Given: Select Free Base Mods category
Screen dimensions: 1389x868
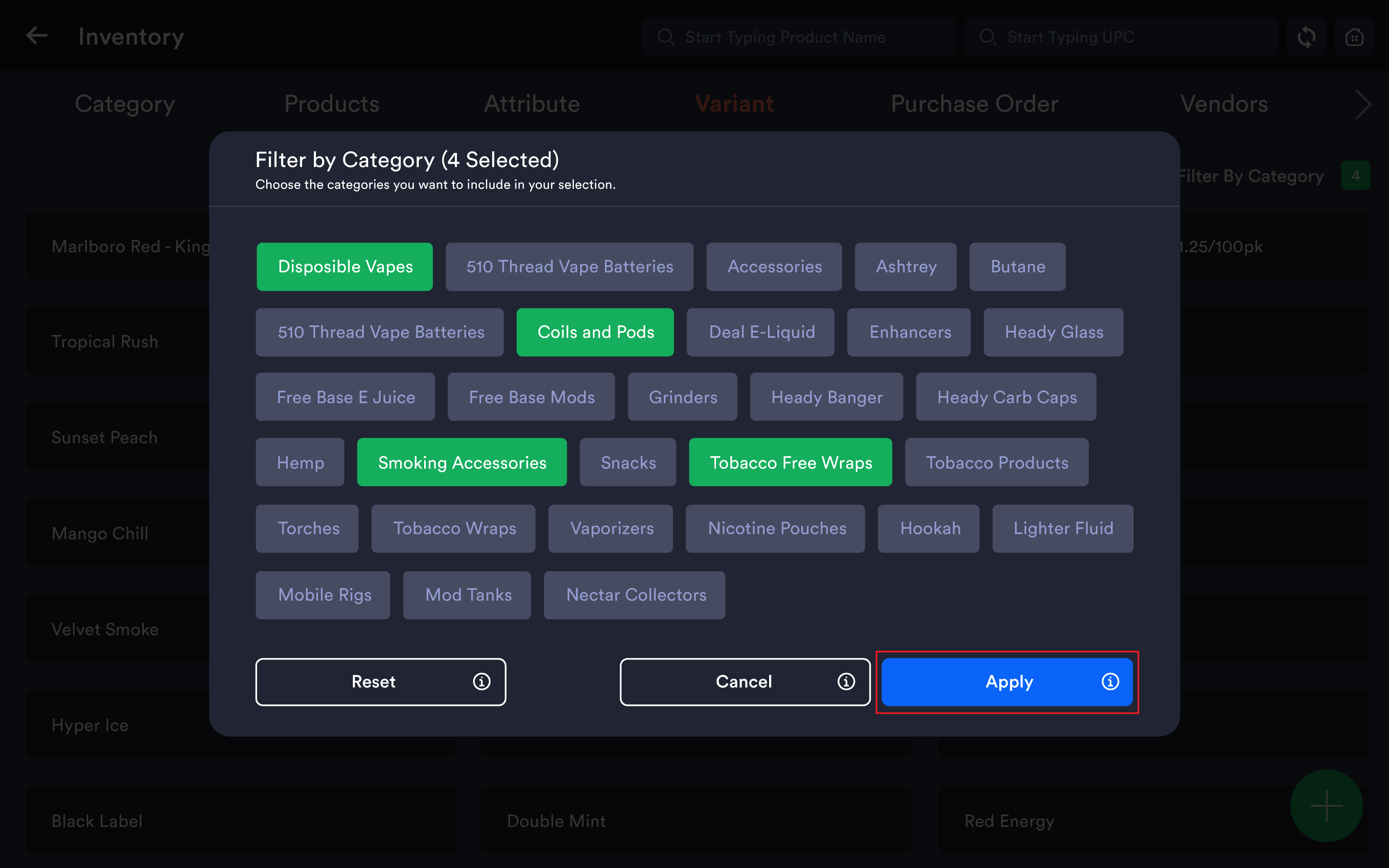Looking at the screenshot, I should point(531,397).
